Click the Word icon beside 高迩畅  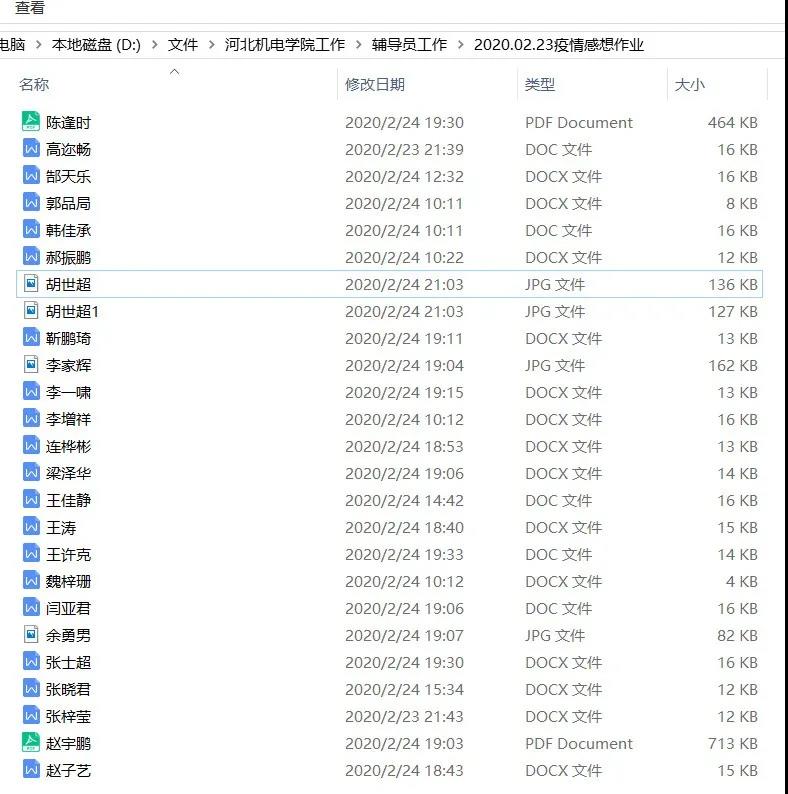[31, 148]
